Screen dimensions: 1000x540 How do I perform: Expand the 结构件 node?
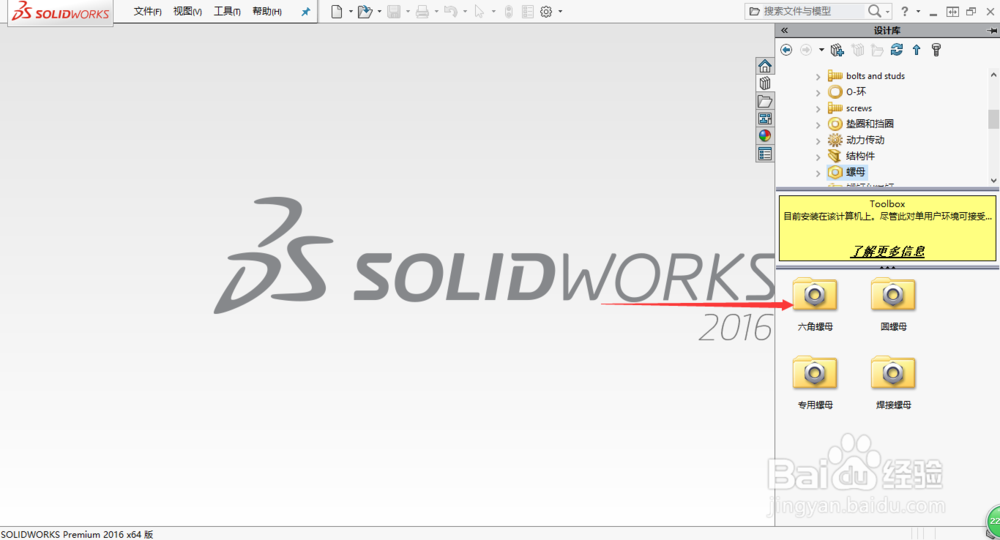(818, 157)
